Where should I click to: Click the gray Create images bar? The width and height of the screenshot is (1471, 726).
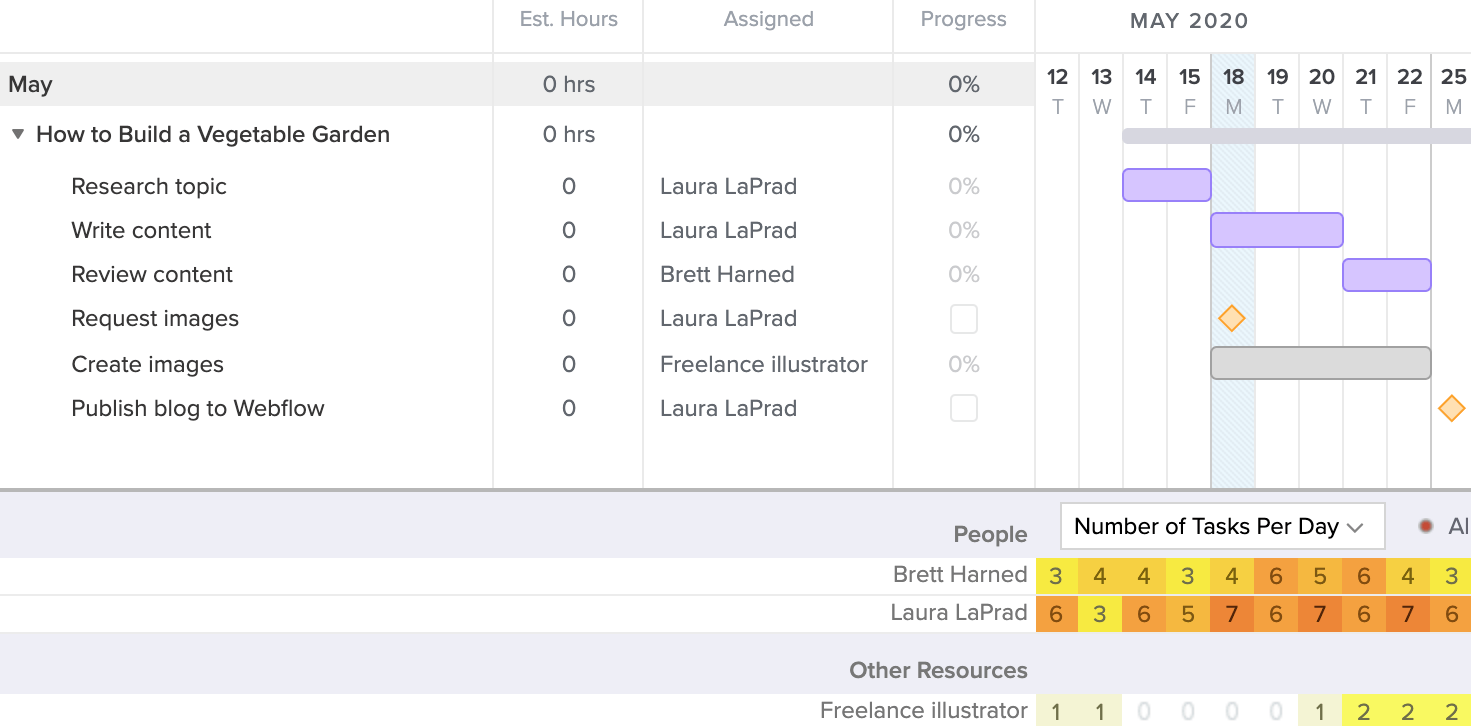coord(1320,362)
